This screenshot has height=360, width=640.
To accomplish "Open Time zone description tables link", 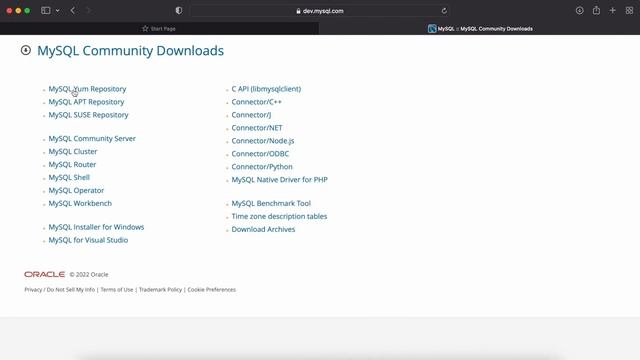I will click(279, 216).
